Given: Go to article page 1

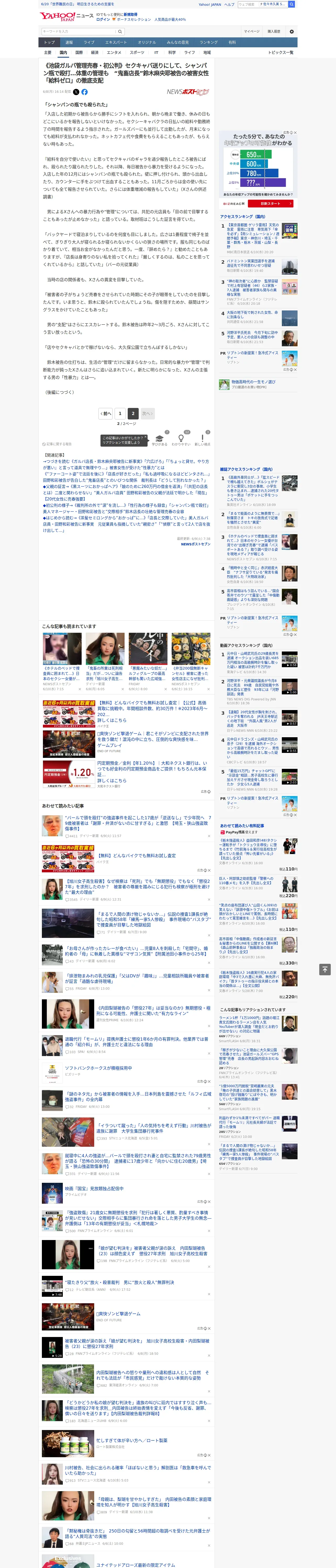Looking at the screenshot, I should click(120, 413).
